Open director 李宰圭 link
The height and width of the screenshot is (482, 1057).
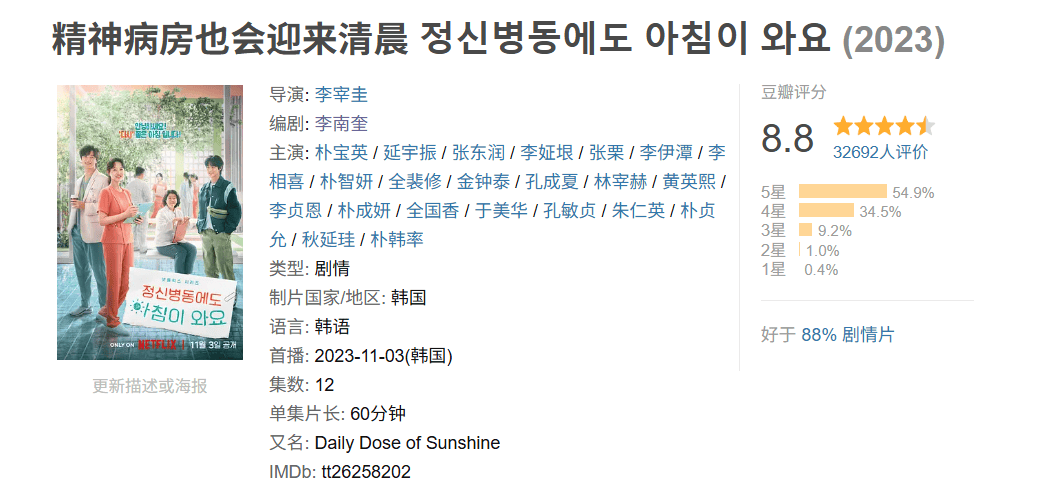click(341, 94)
